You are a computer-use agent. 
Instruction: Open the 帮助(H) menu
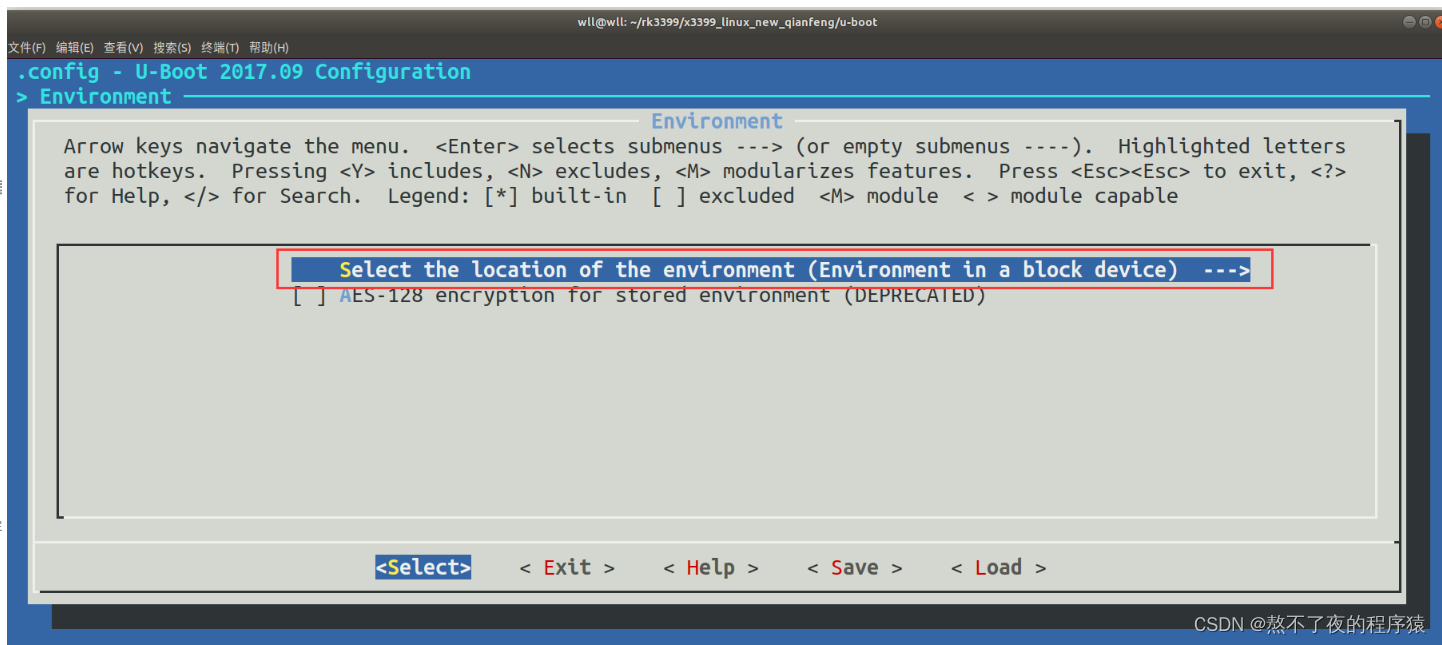[269, 47]
